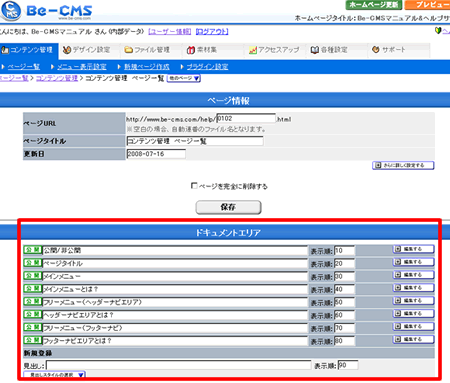Toggle 公開 badge on フリーメニュー（ヘッダーナビエリア） row
This screenshot has width=450, height=383.
click(x=32, y=301)
